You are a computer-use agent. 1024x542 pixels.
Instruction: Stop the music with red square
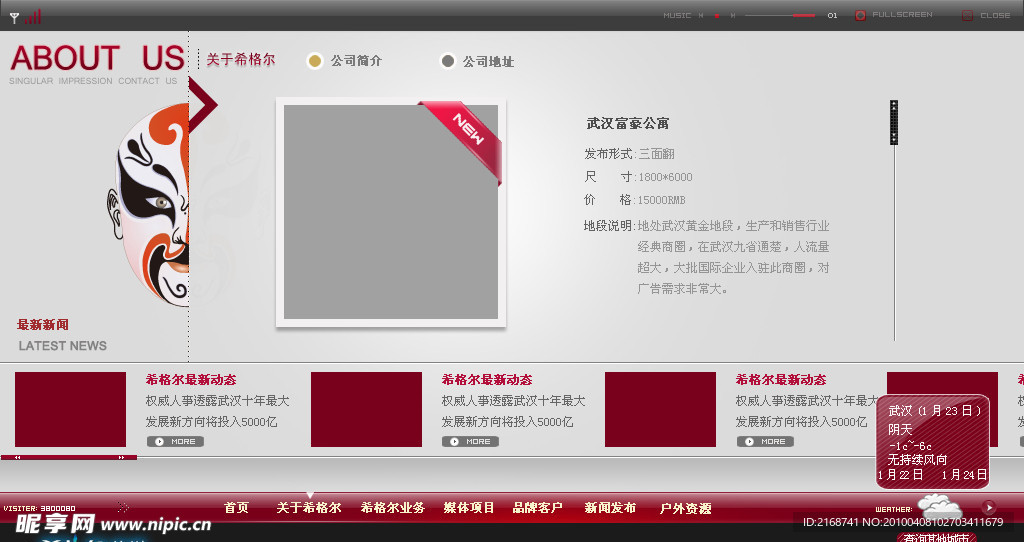[x=716, y=15]
